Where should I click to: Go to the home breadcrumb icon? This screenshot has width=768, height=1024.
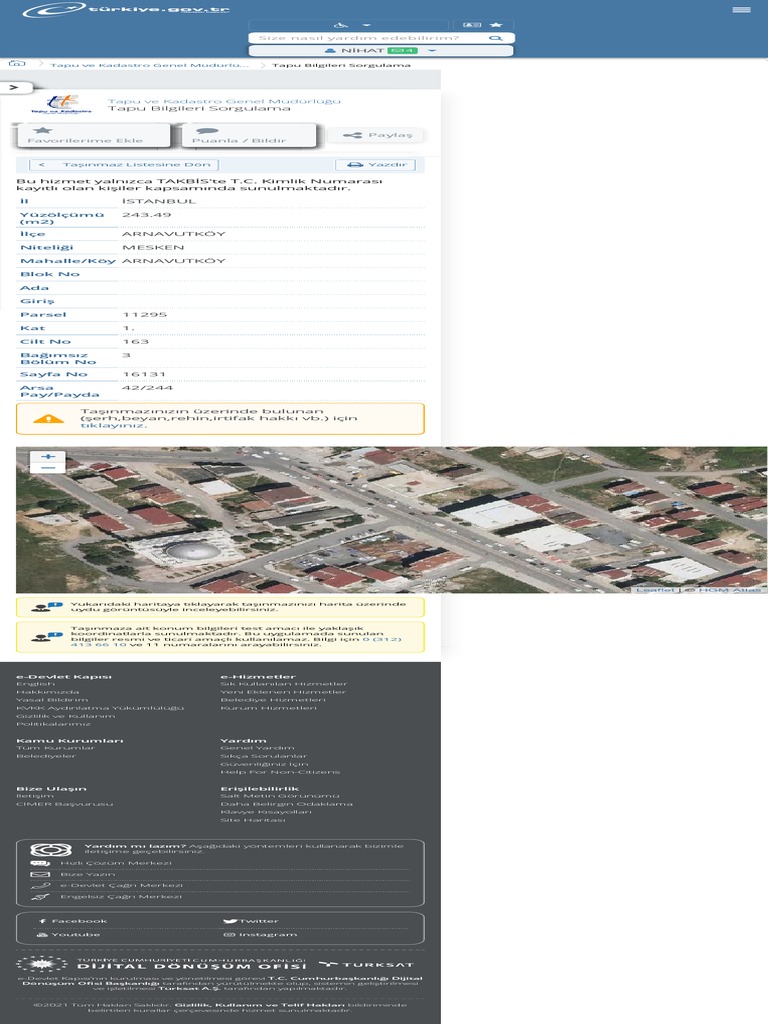(x=18, y=63)
